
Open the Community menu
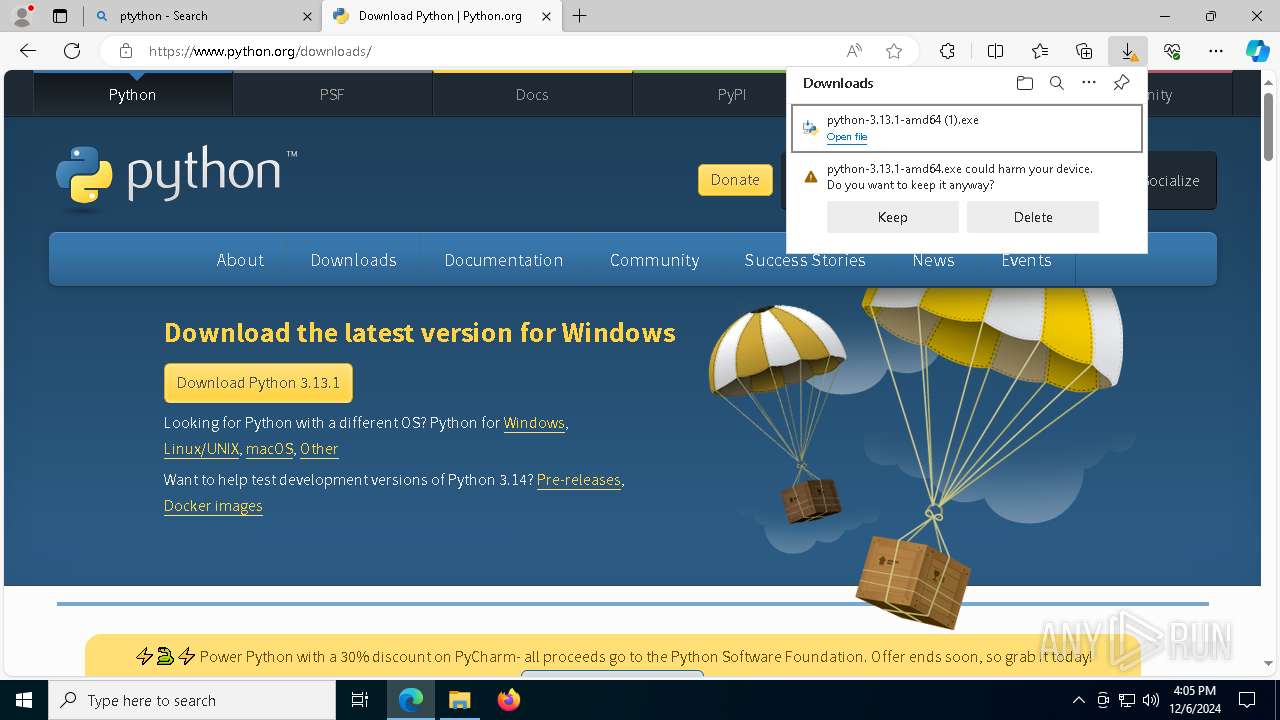point(654,260)
